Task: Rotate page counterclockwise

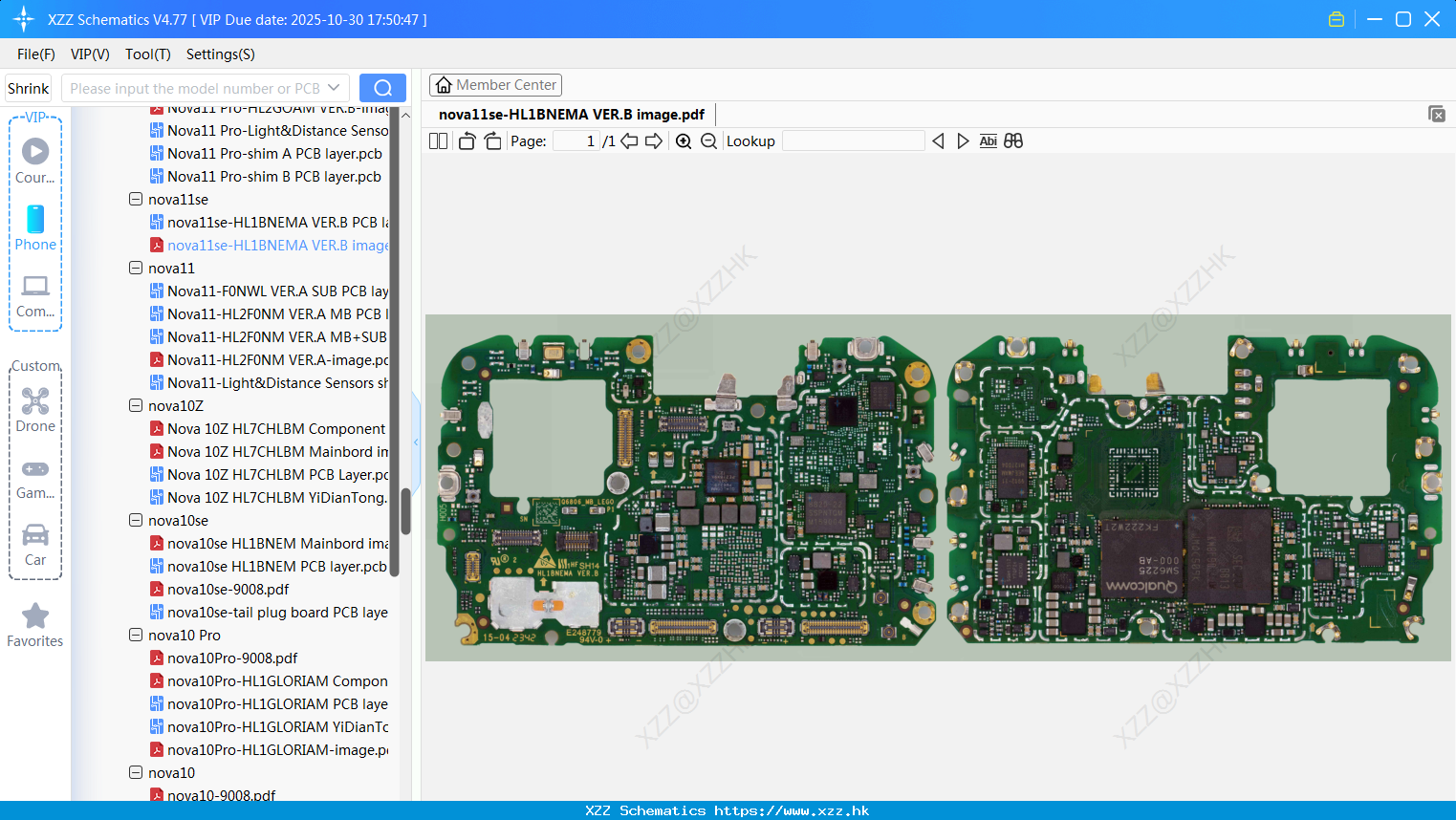Action: [467, 141]
